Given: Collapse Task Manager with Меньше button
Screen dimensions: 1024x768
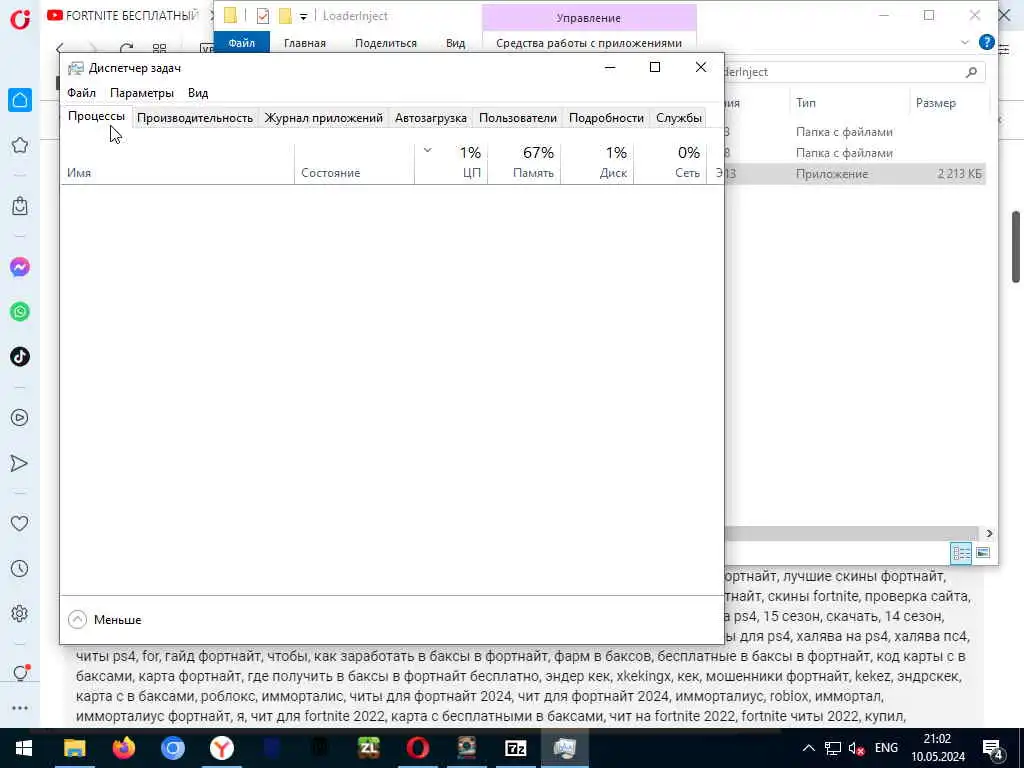Looking at the screenshot, I should (x=104, y=619).
